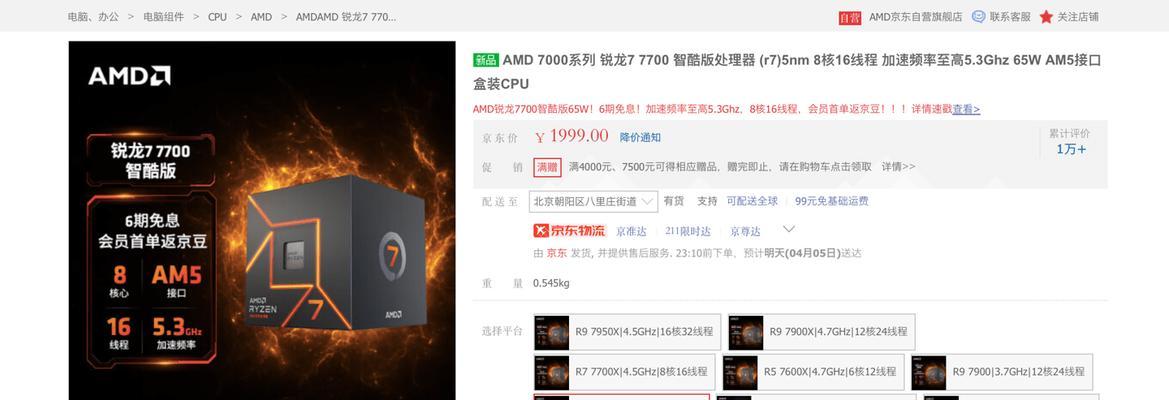Expand the delivery services chevron beside 京尊达
Viewport: 1169px width, 400px height.
[x=789, y=229]
